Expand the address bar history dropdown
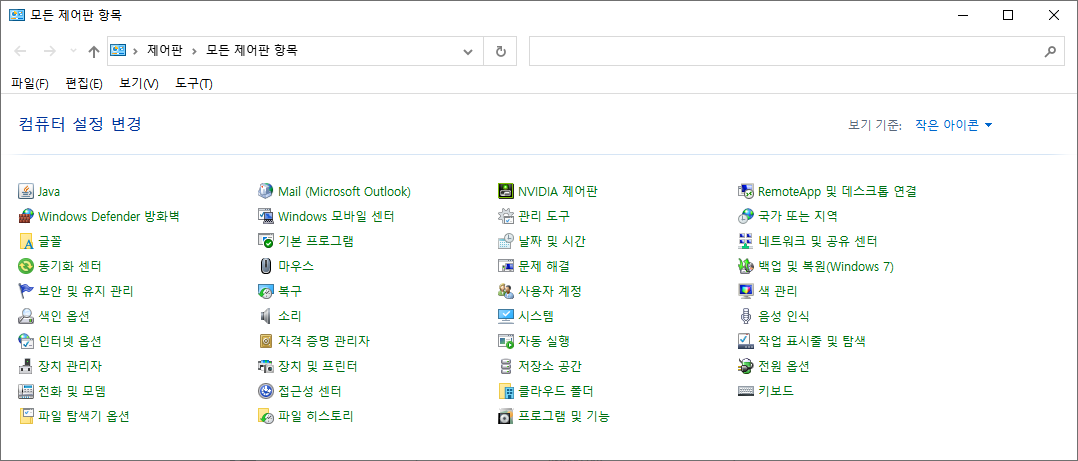Image resolution: width=1078 pixels, height=461 pixels. (468, 51)
